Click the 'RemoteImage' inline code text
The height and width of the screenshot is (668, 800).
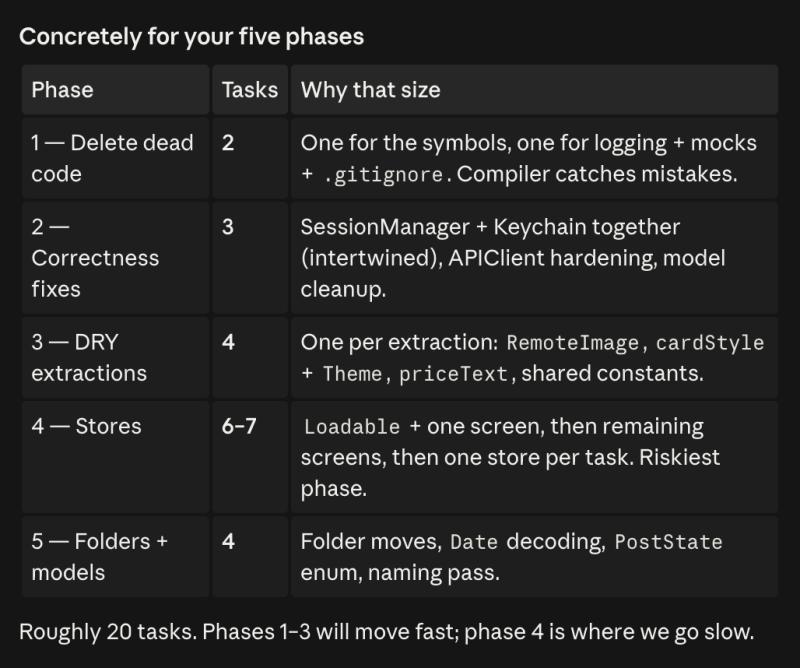coord(572,343)
